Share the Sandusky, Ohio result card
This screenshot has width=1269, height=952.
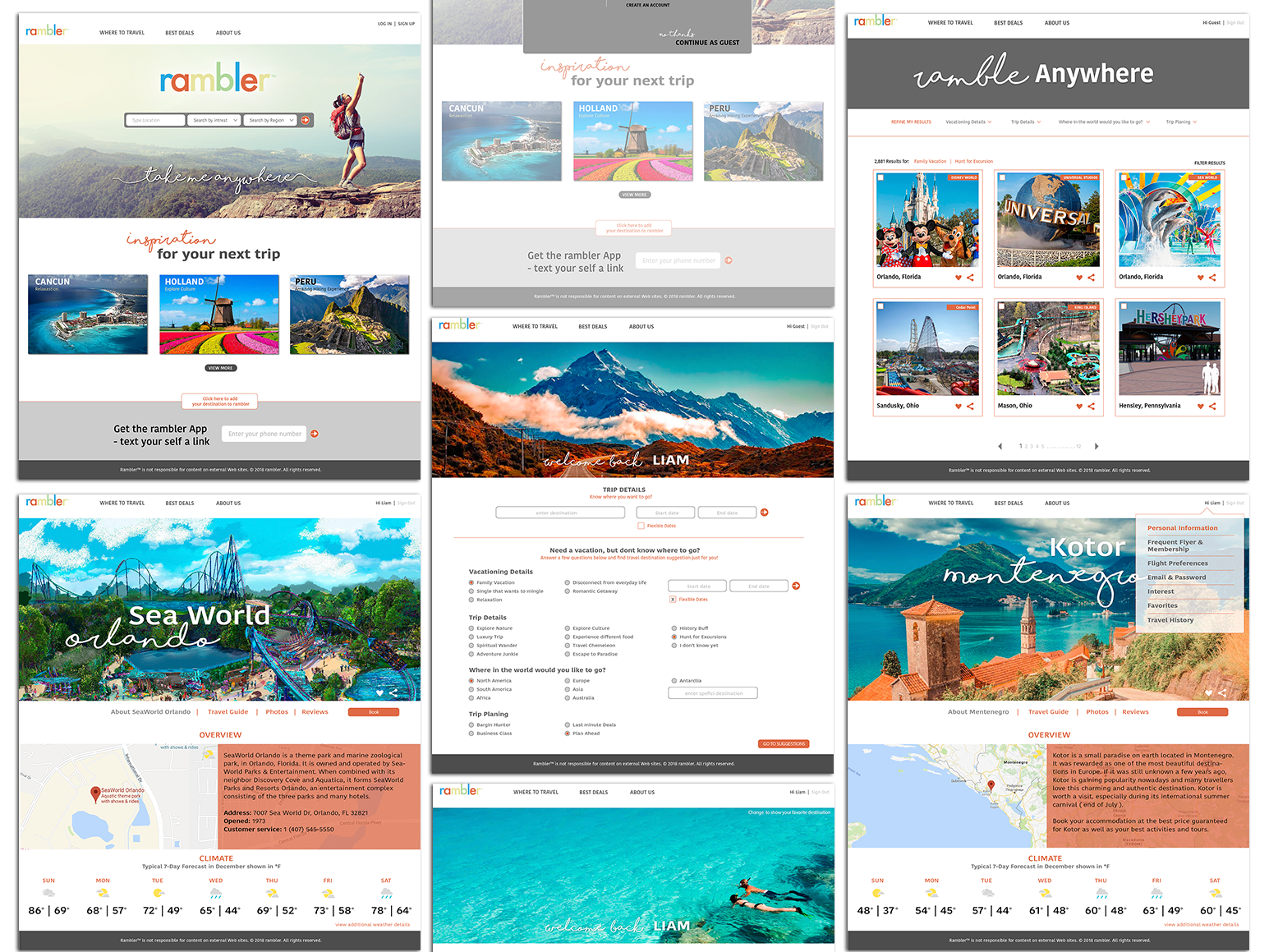click(x=970, y=406)
